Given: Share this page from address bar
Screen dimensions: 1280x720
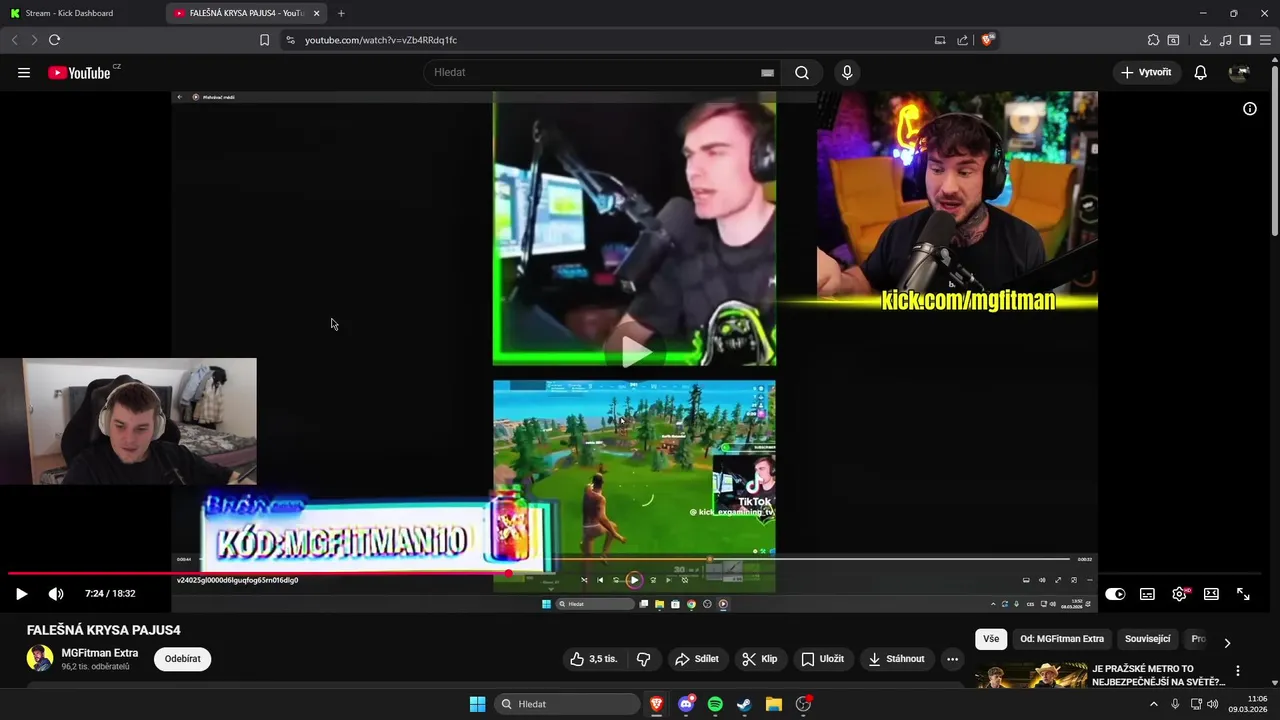Looking at the screenshot, I should click(x=962, y=40).
